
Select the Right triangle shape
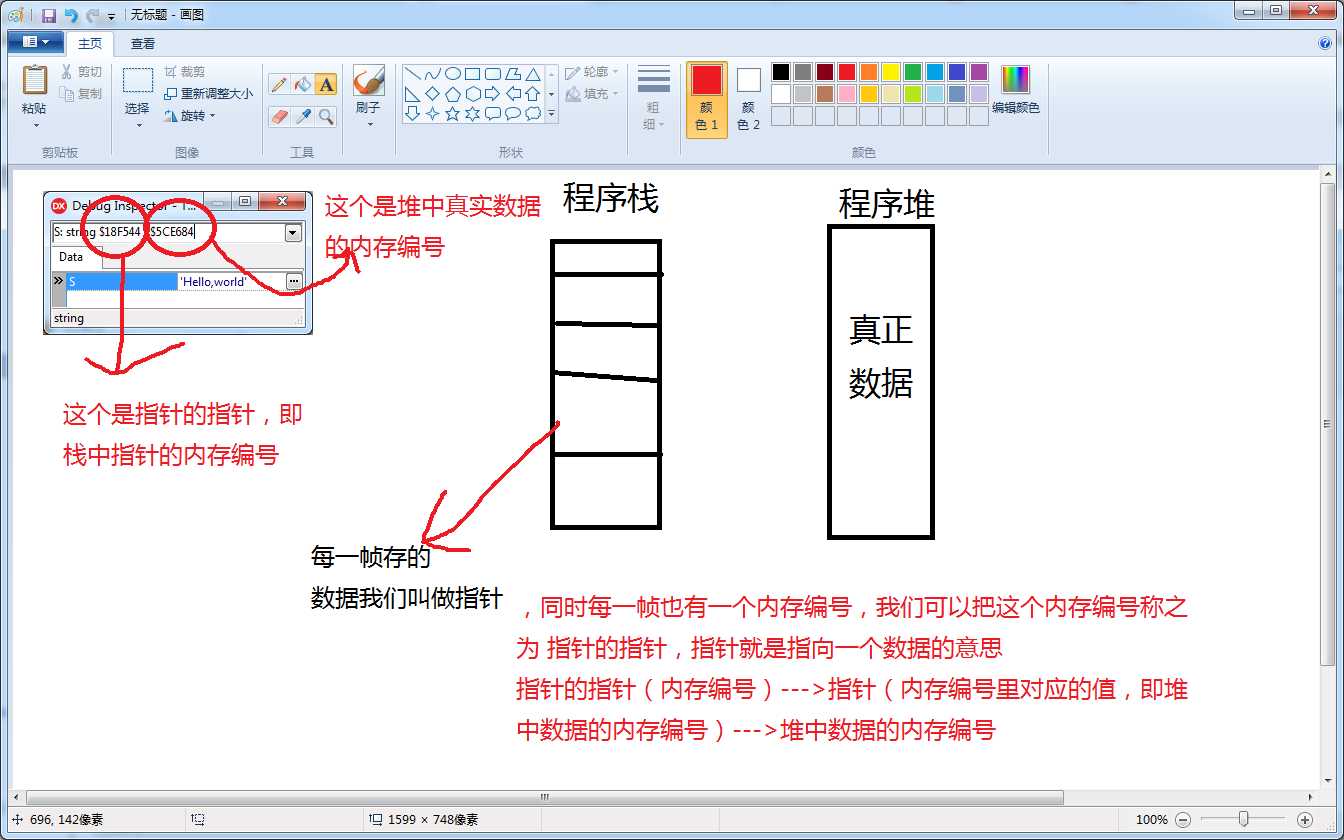412,94
